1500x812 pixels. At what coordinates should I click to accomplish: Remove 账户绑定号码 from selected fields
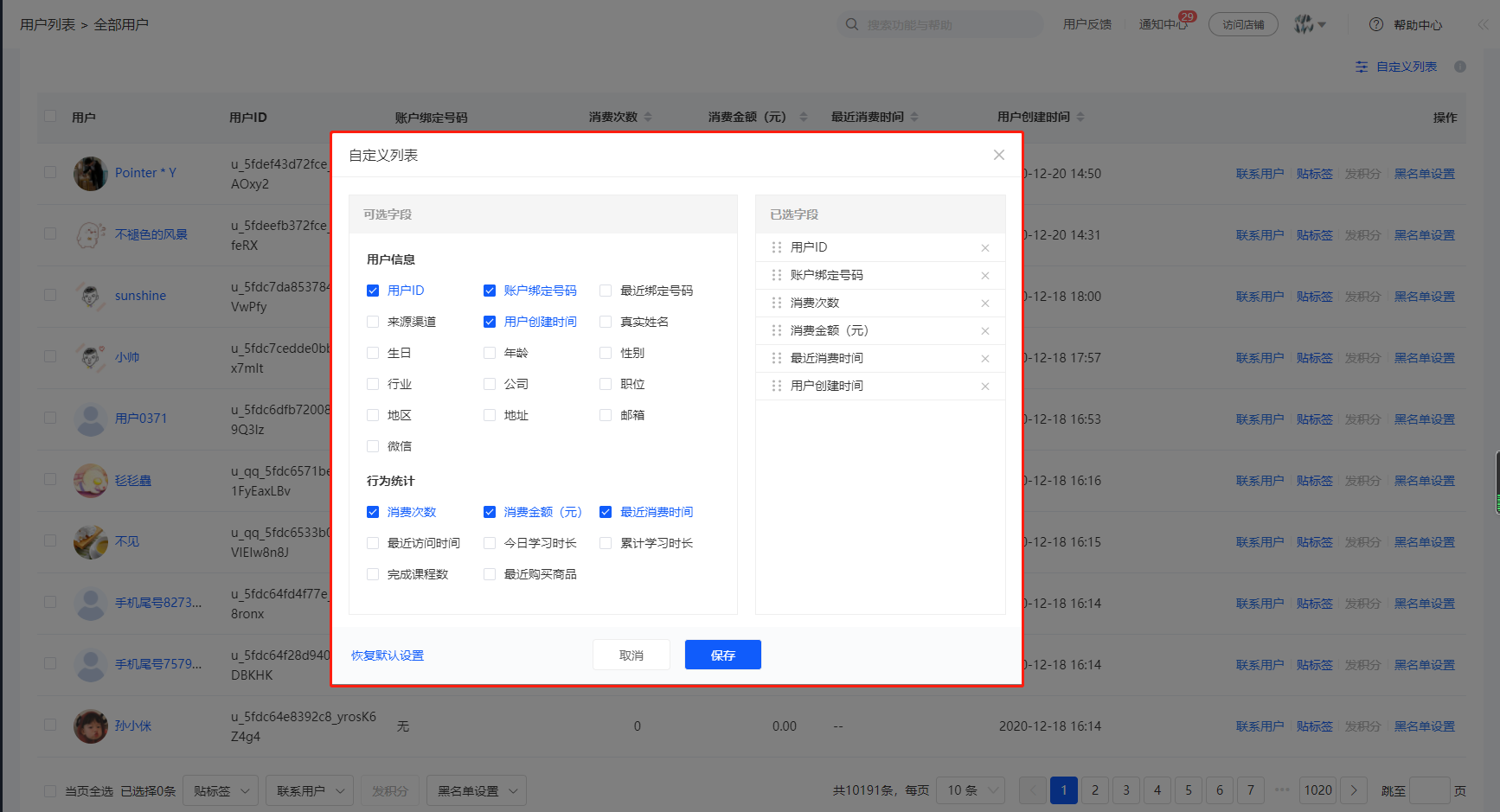pyautogui.click(x=985, y=276)
